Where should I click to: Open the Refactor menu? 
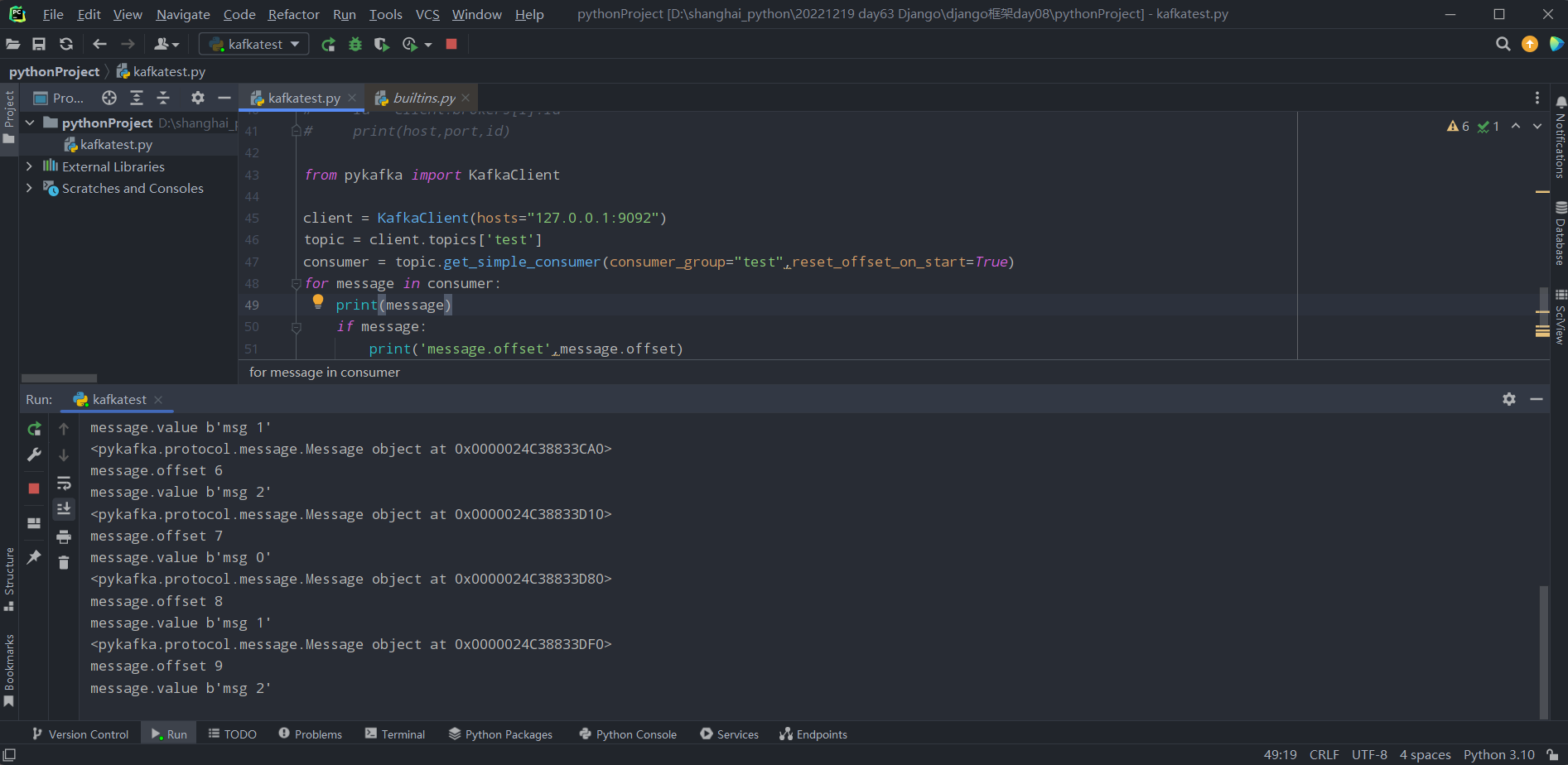pos(293,14)
